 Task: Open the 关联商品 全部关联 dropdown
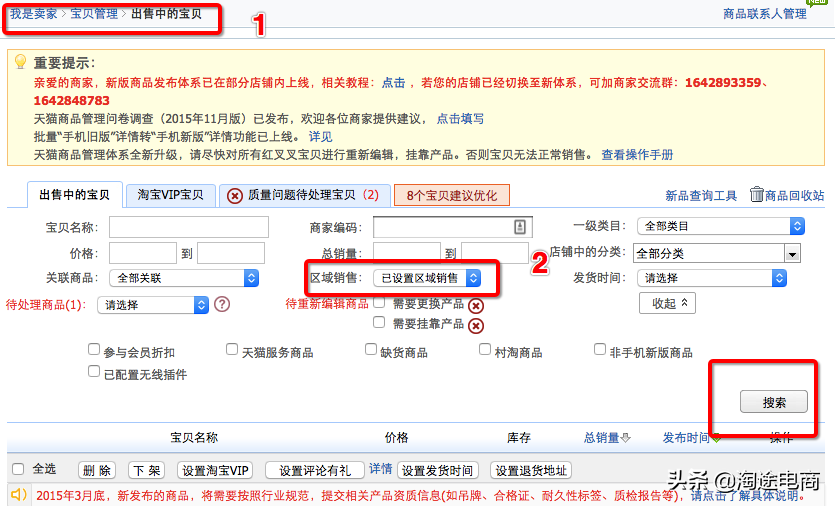[x=184, y=278]
